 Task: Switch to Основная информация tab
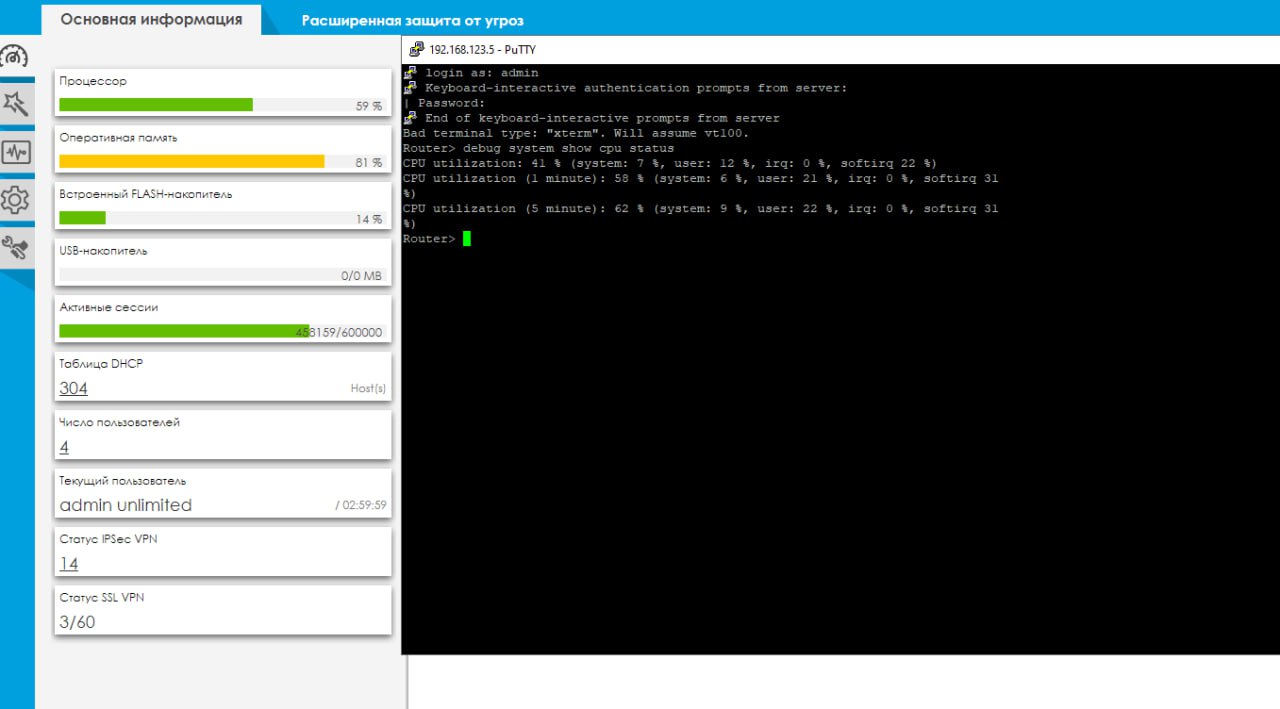click(x=151, y=19)
